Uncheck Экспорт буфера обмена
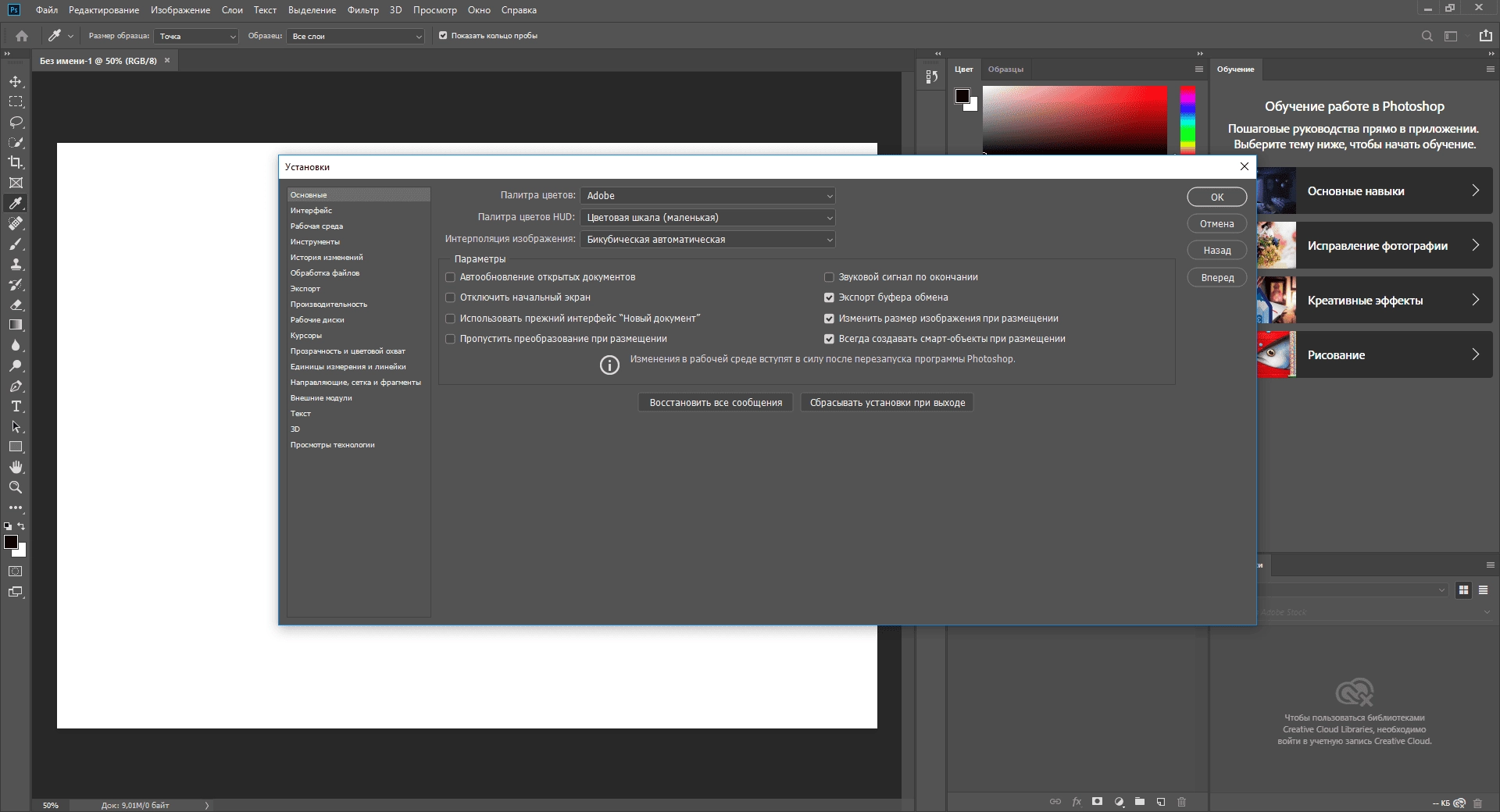The width and height of the screenshot is (1500, 812). 829,297
